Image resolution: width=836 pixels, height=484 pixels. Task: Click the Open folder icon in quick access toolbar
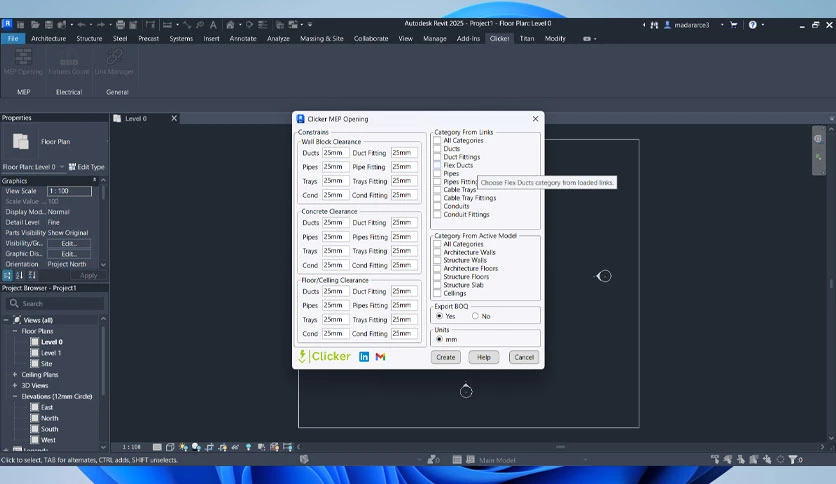point(35,25)
